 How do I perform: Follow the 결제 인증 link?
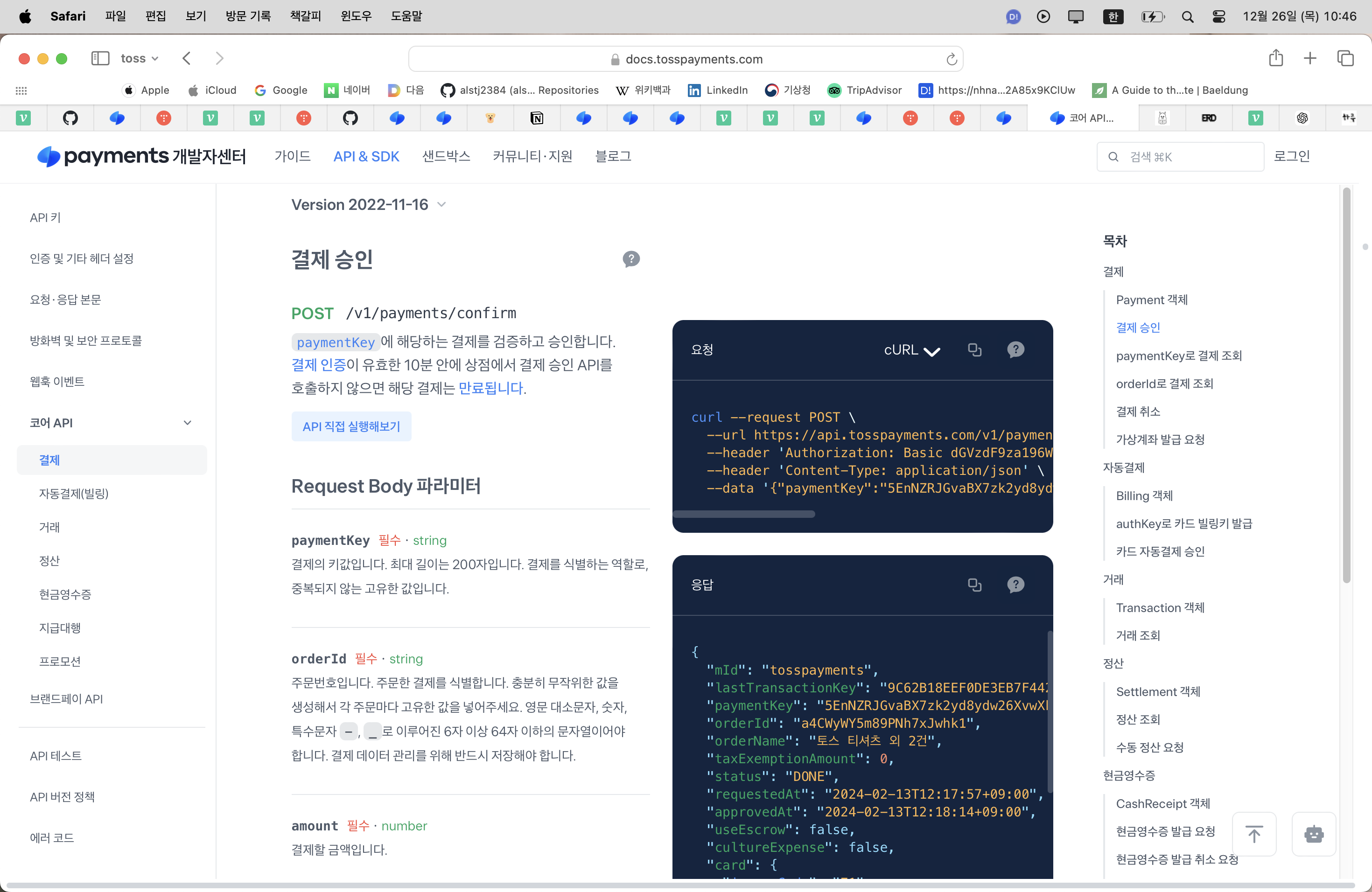pyautogui.click(x=318, y=365)
